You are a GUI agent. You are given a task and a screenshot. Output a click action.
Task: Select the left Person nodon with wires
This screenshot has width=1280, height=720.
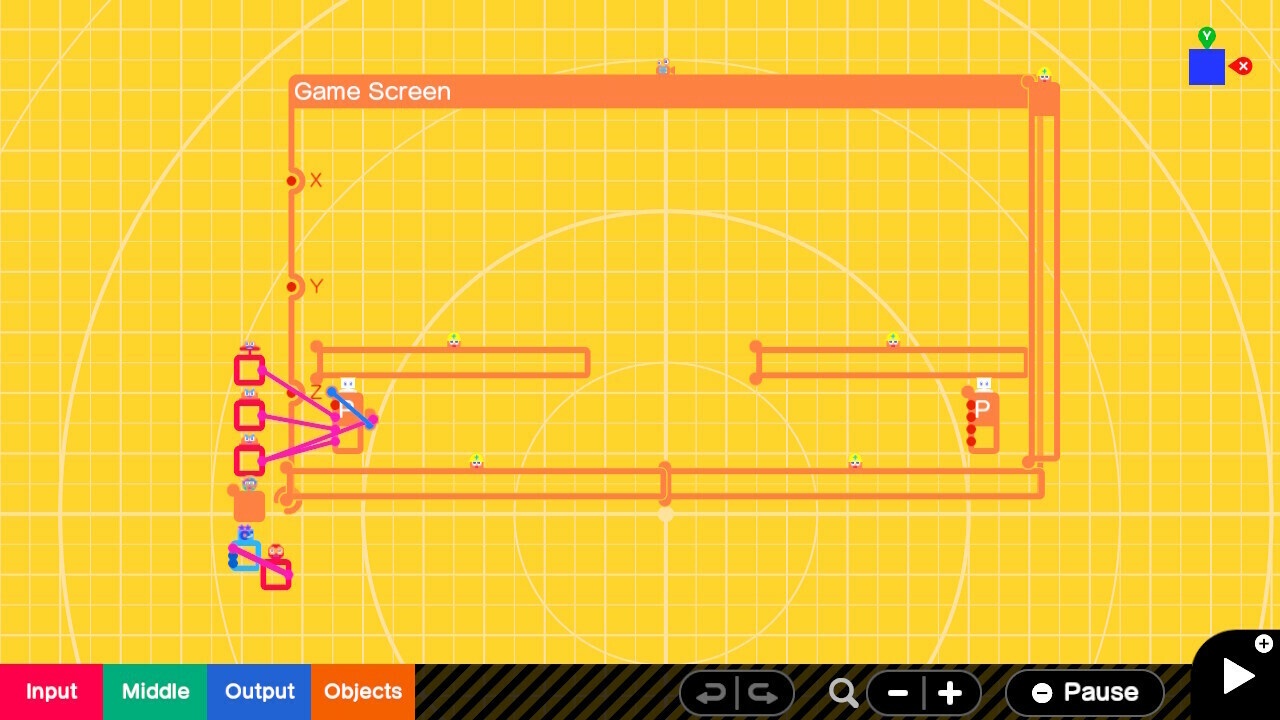347,422
